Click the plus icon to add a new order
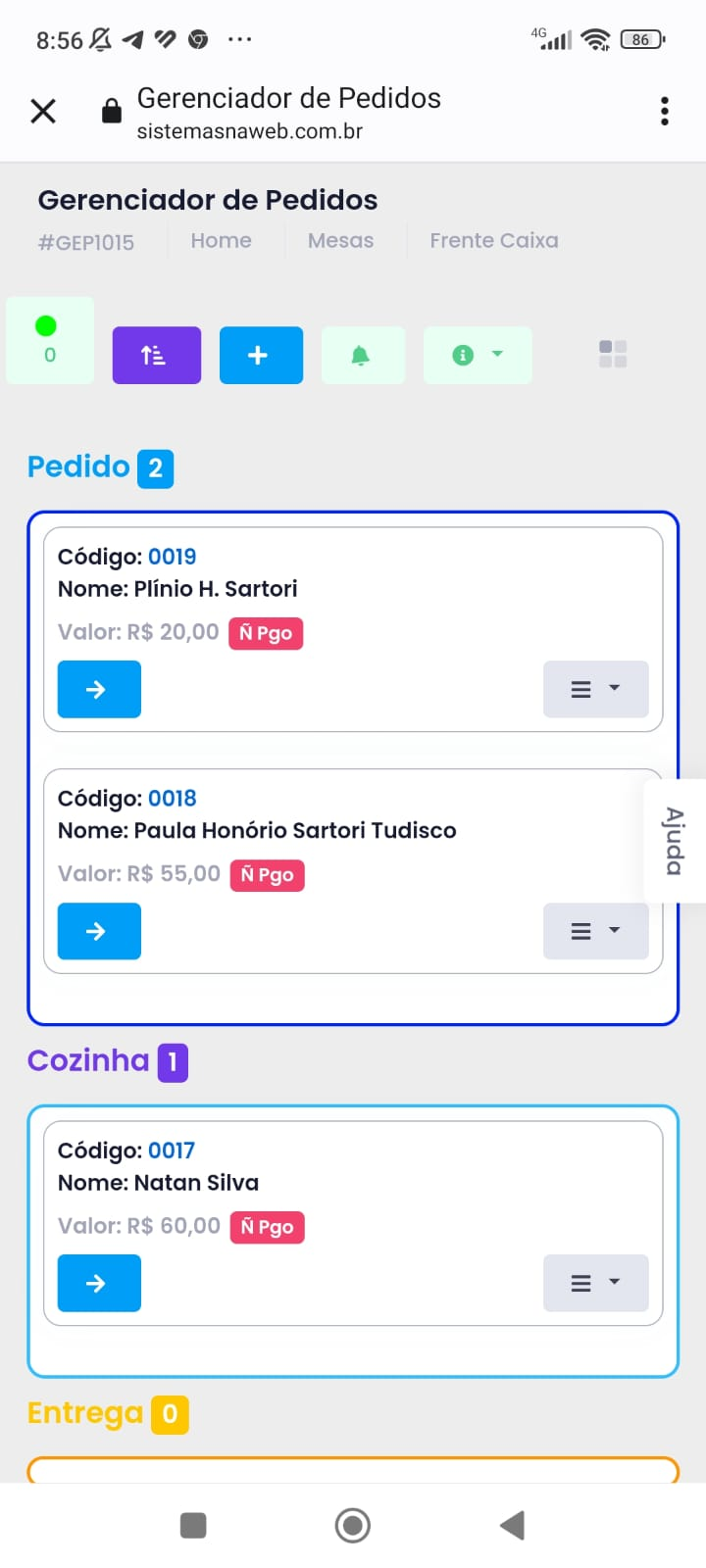 point(261,355)
